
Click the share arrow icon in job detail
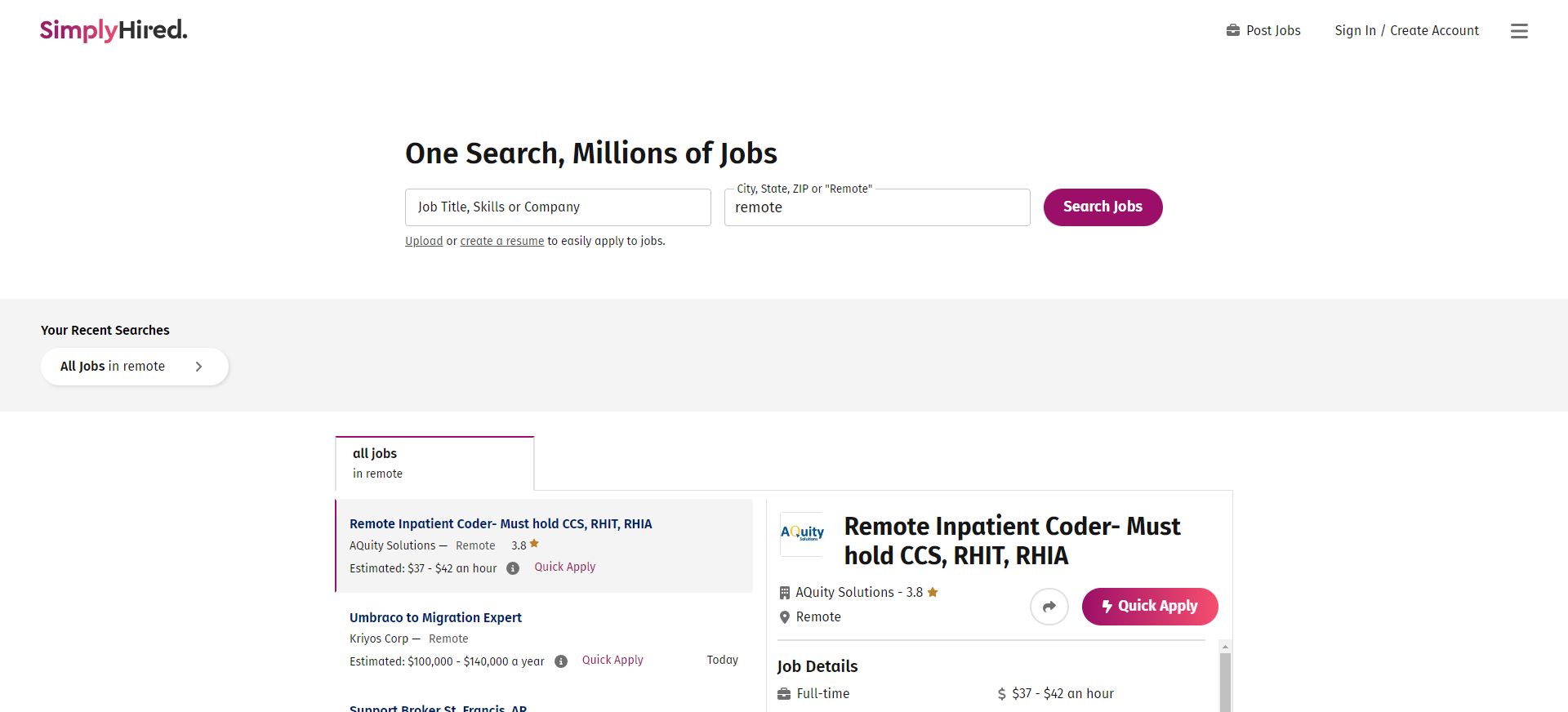click(x=1049, y=607)
